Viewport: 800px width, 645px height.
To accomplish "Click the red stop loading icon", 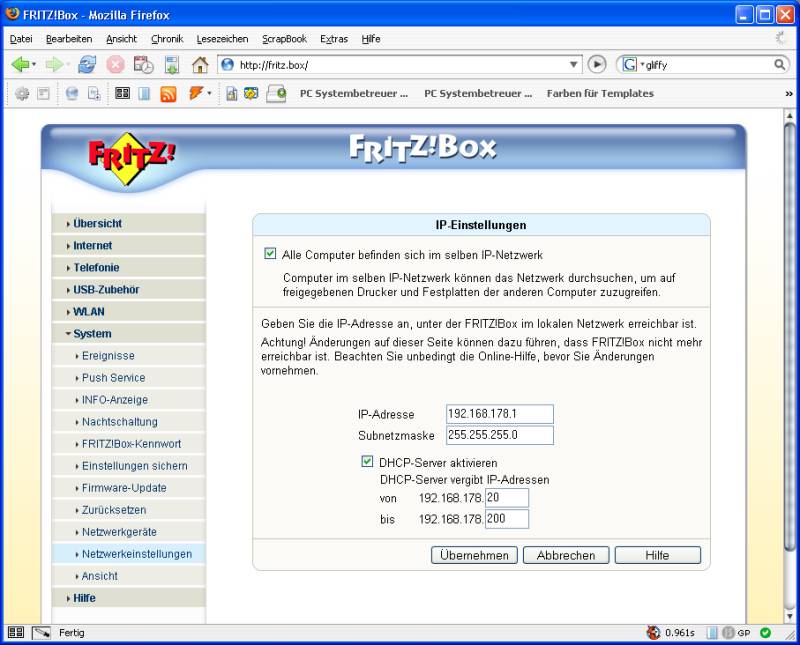I will click(x=115, y=65).
